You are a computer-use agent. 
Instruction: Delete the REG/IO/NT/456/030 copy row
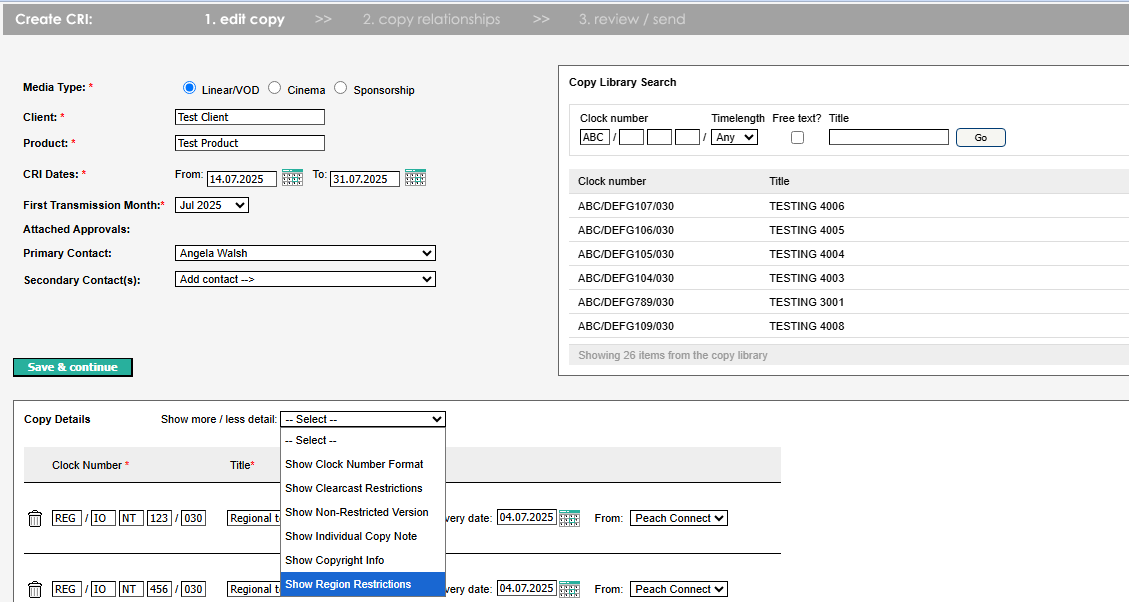tap(35, 590)
